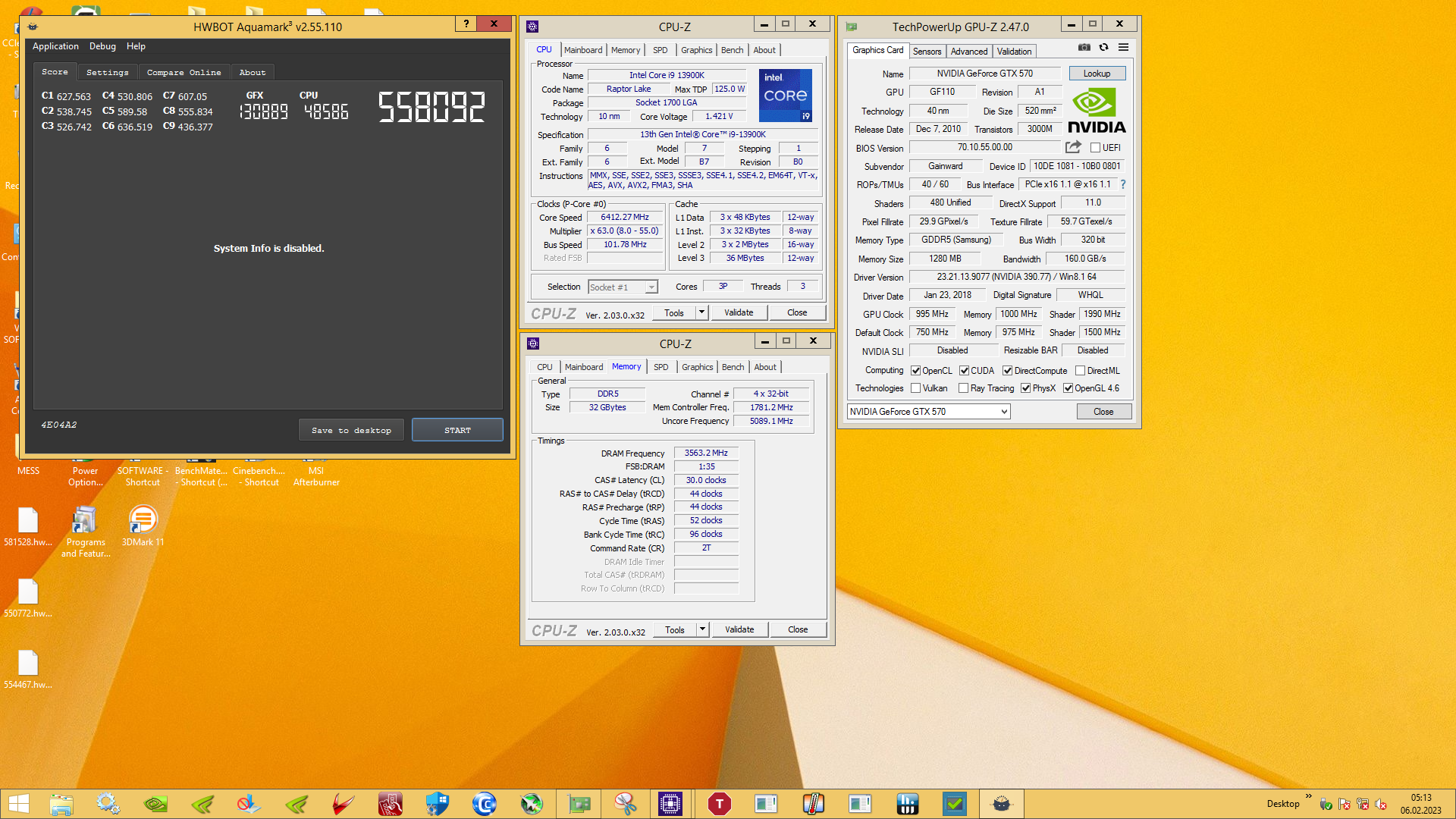Viewport: 1456px width, 819px height.
Task: Click Validate in the upper CPU-Z window
Action: (x=739, y=312)
